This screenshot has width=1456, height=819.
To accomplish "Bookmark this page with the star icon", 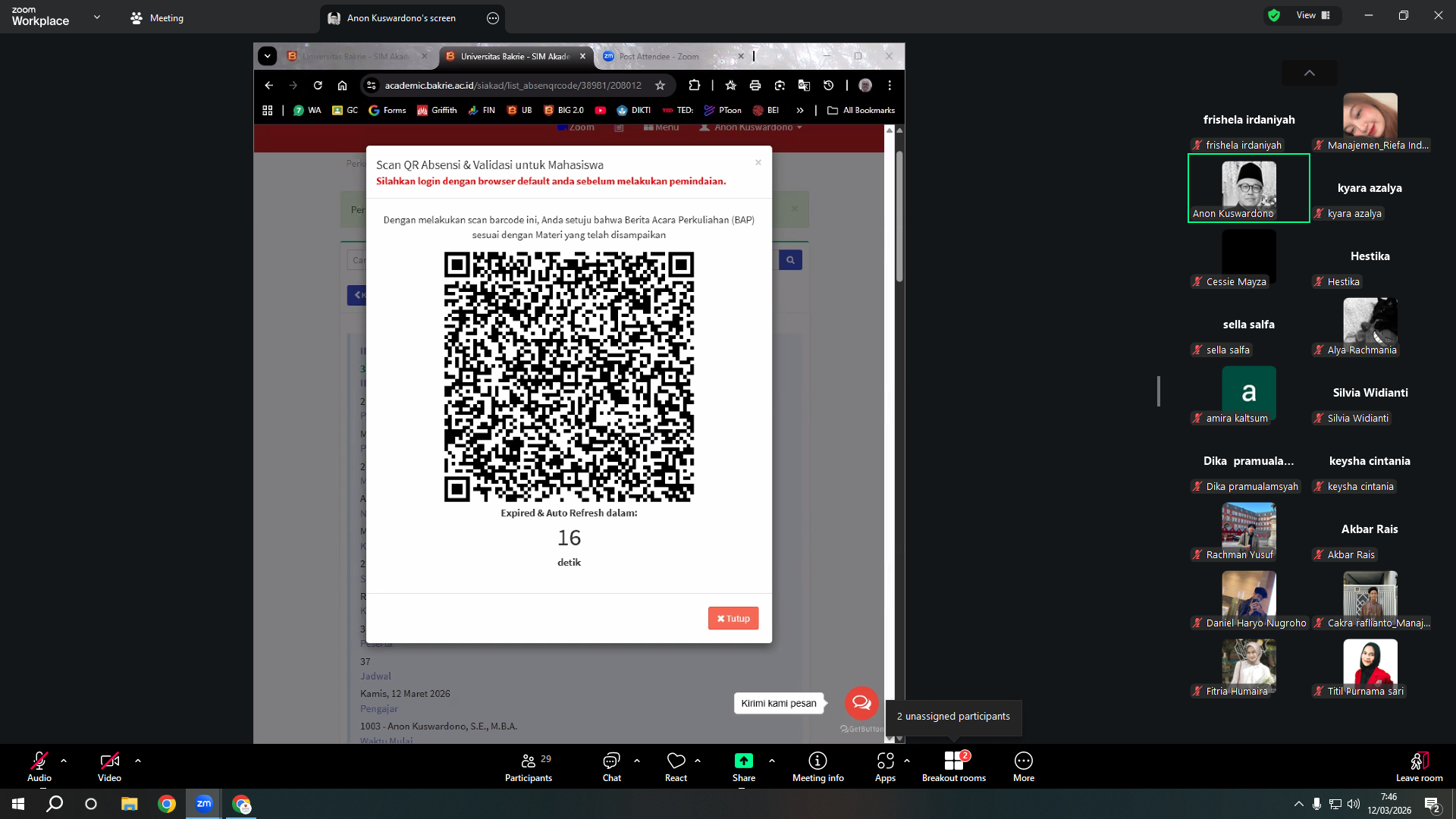I will [x=661, y=86].
